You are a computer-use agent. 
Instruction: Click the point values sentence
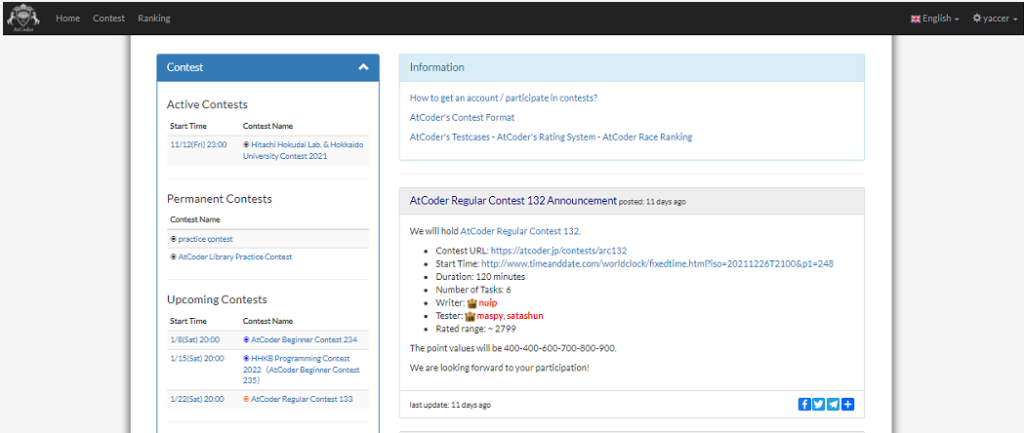tap(513, 348)
